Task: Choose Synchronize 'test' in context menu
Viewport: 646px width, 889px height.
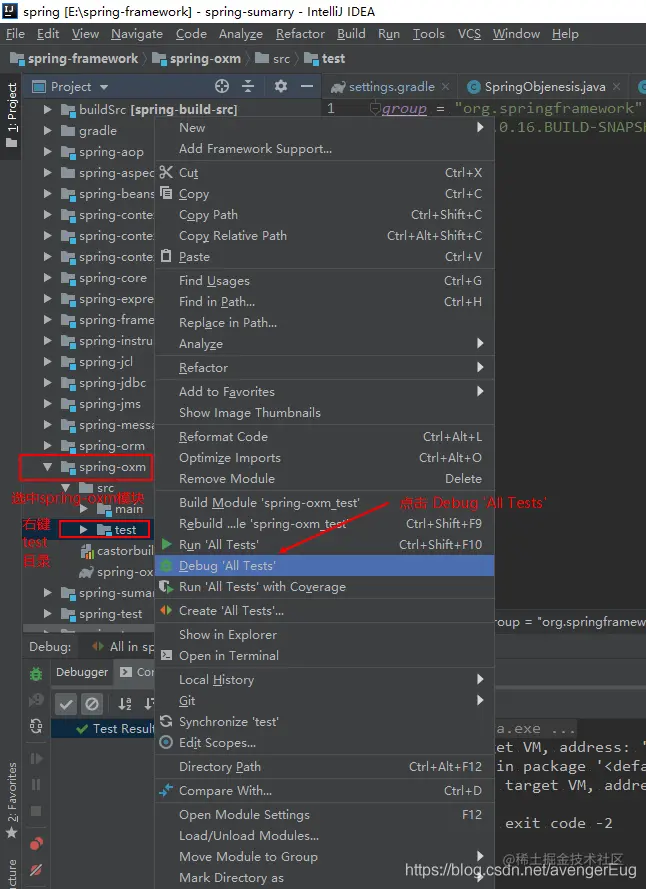Action: coord(324,722)
